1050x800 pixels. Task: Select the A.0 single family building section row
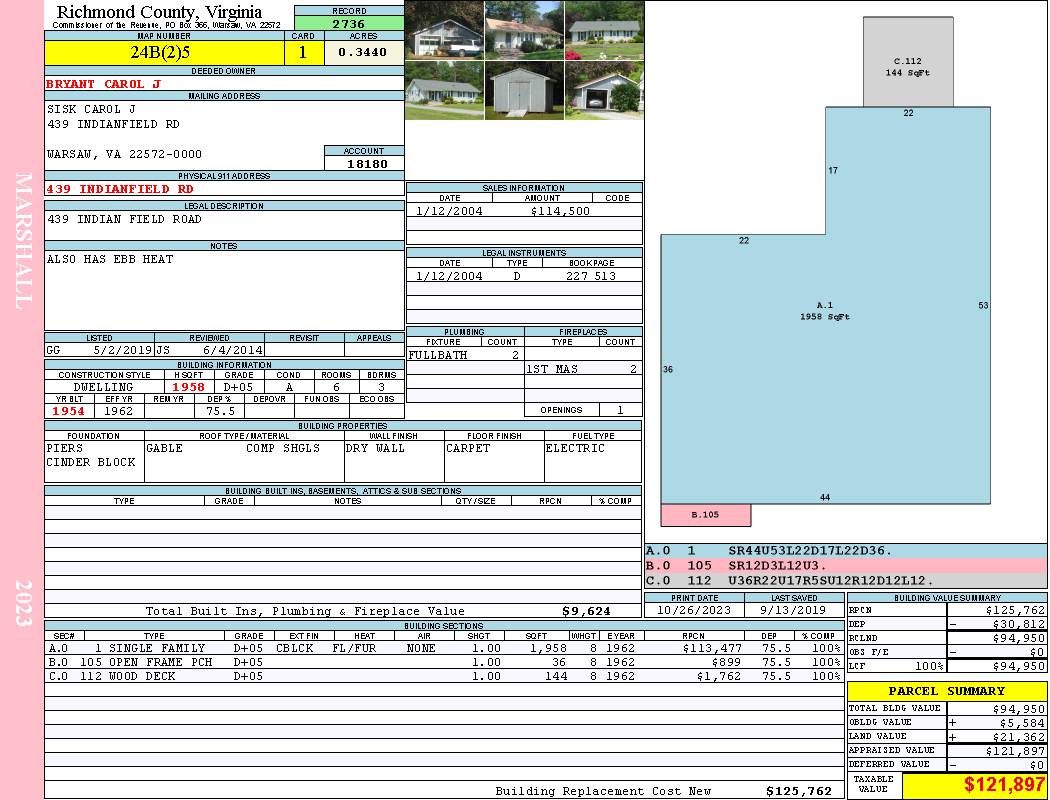pos(445,648)
